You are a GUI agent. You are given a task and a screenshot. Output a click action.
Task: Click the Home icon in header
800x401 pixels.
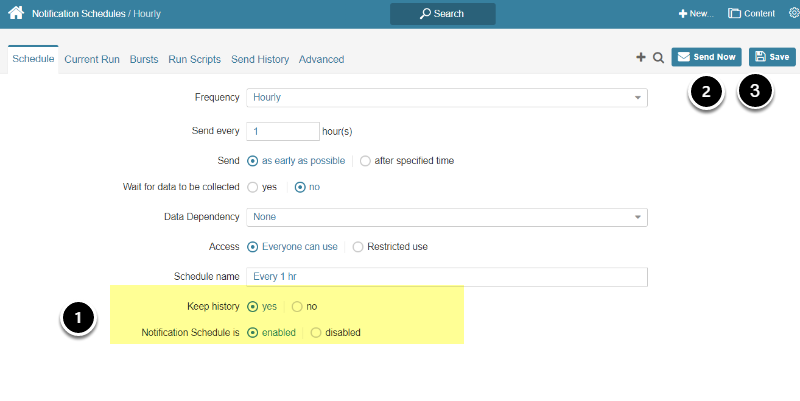click(16, 14)
